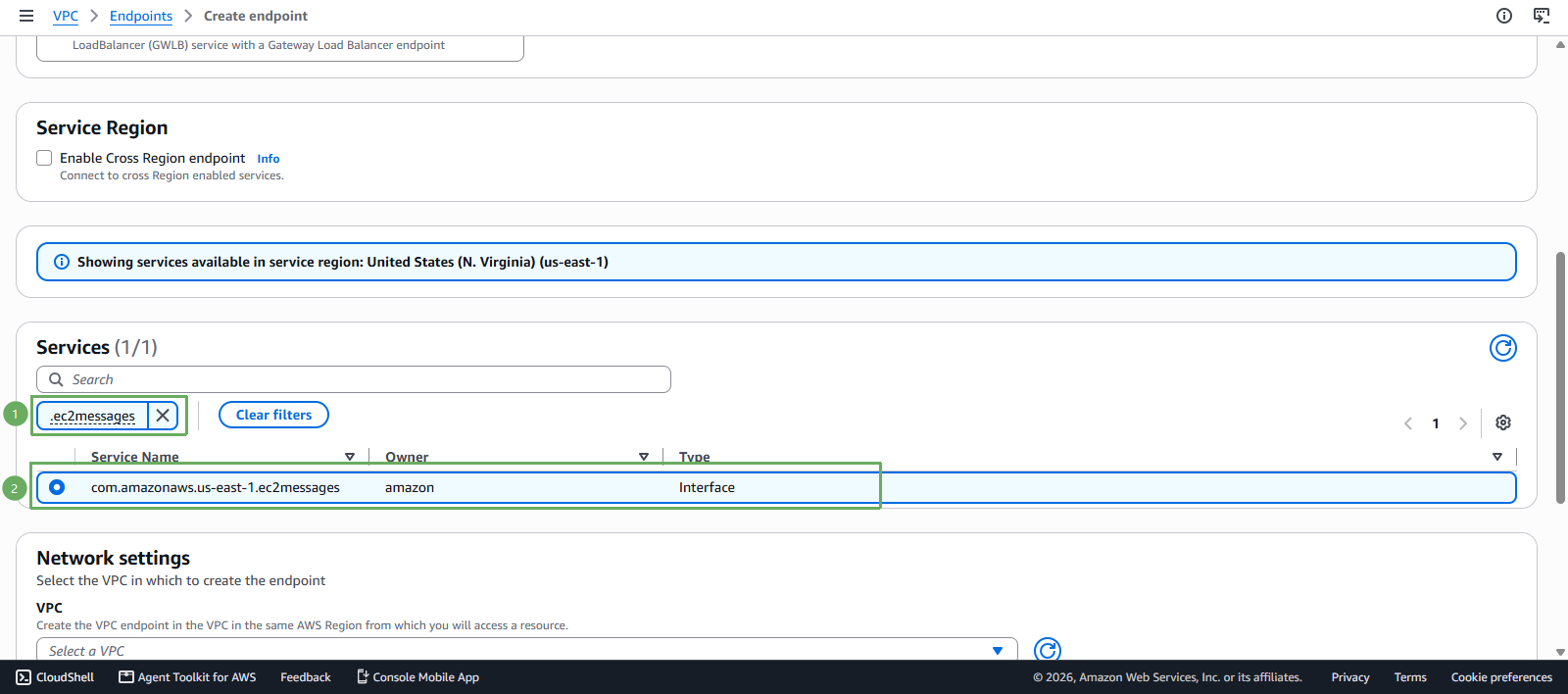Click Clear filters button
This screenshot has height=694, width=1568.
pos(273,415)
